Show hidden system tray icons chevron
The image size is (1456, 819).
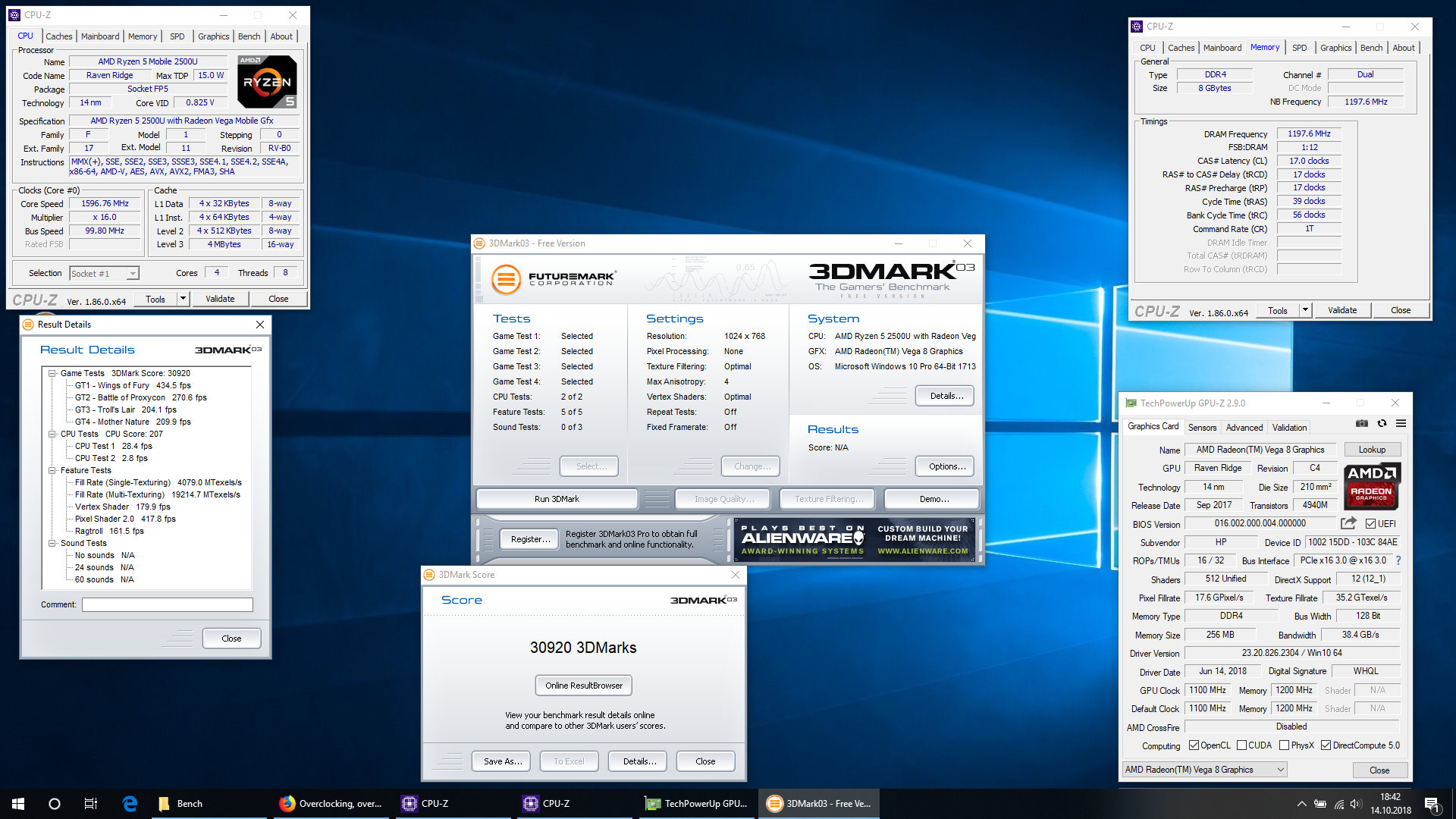1301,804
